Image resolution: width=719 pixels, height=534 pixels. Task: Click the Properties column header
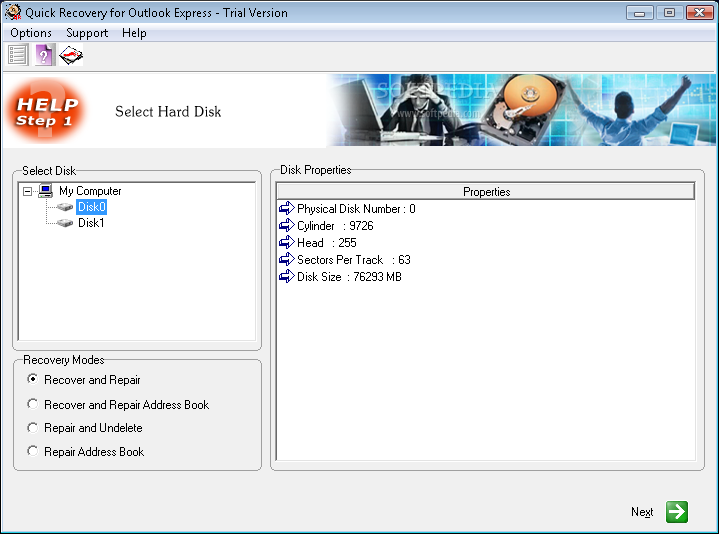486,192
